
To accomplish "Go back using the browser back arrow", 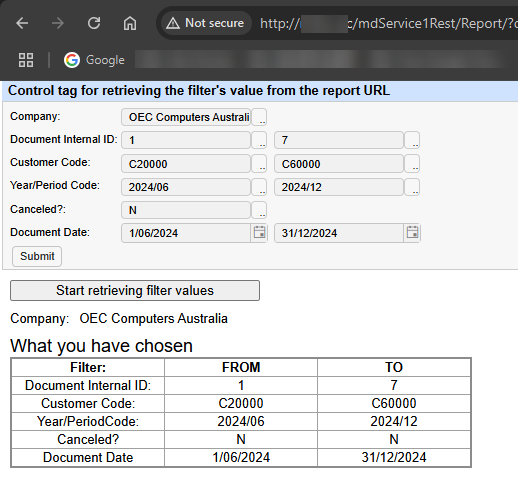I will pos(22,23).
